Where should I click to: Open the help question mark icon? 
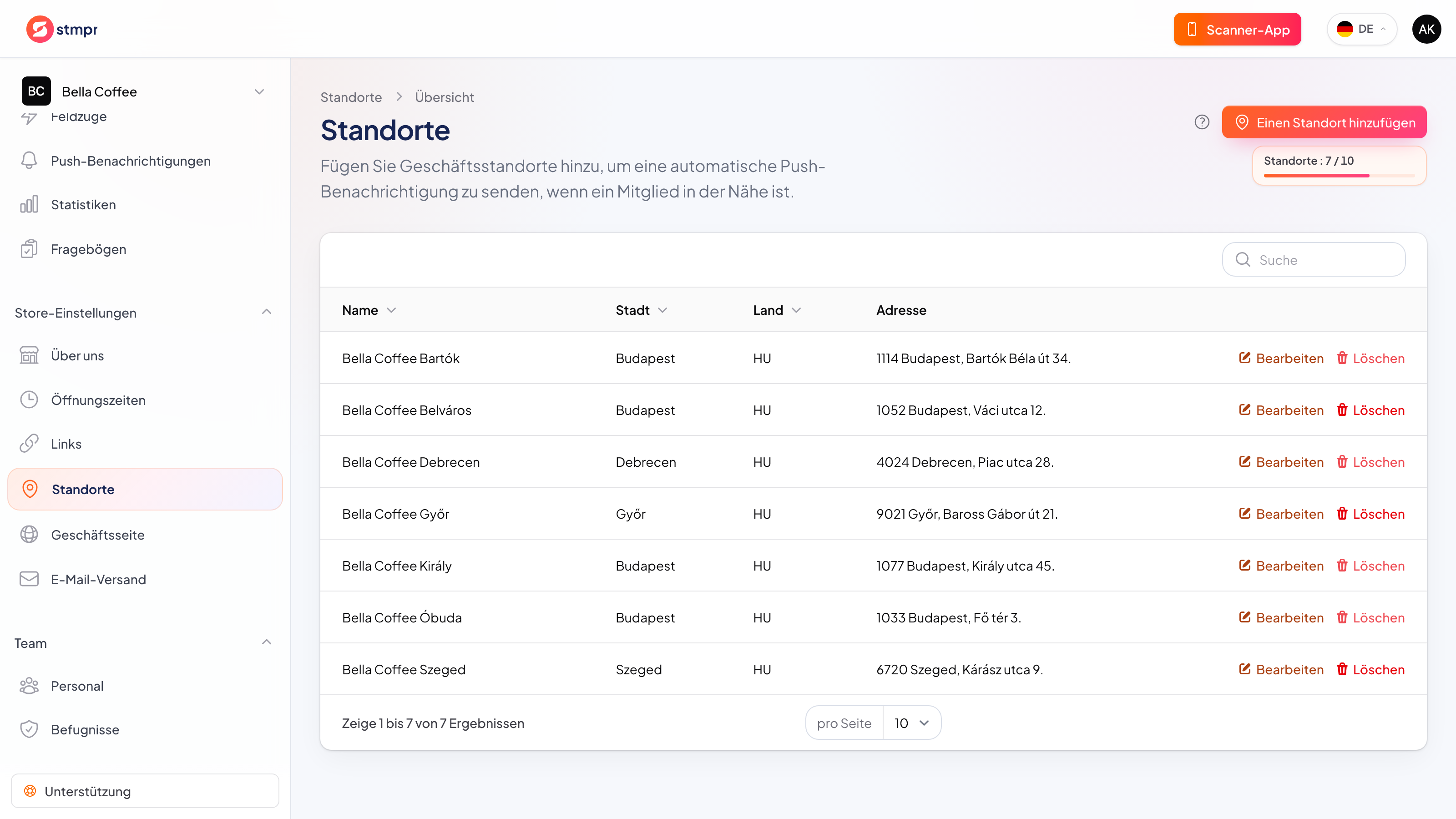point(1202,122)
